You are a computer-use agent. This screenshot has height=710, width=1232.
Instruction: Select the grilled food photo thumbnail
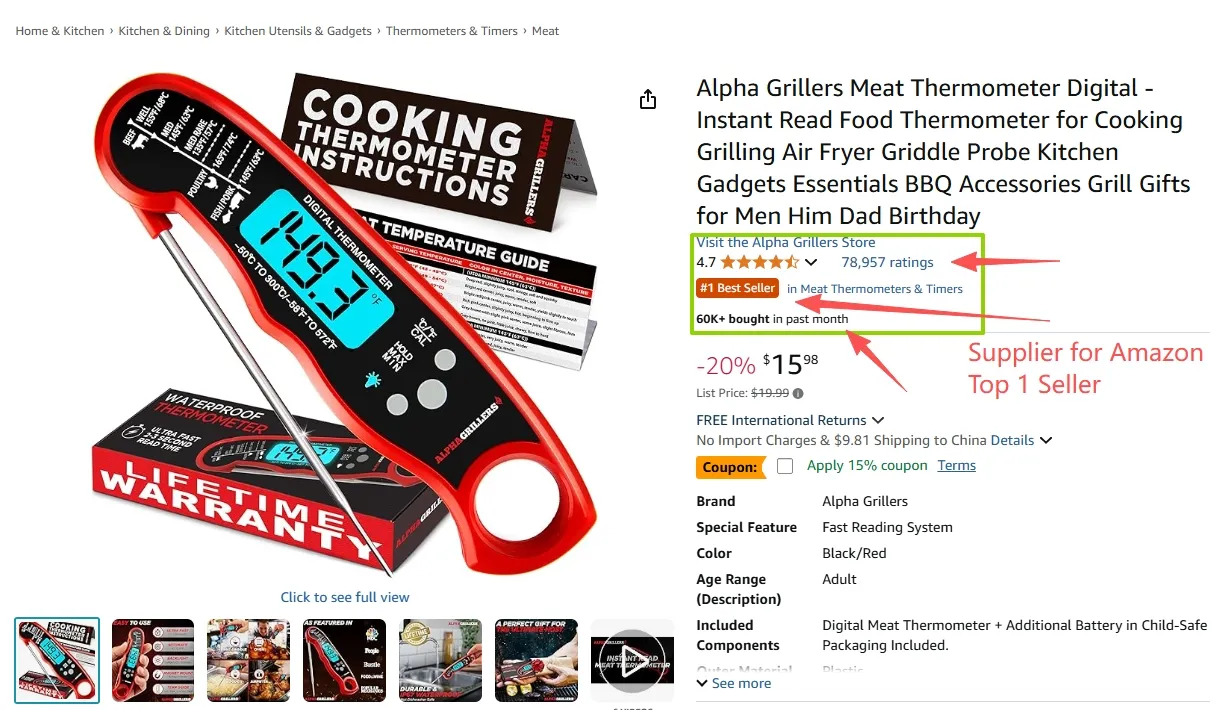(x=248, y=660)
